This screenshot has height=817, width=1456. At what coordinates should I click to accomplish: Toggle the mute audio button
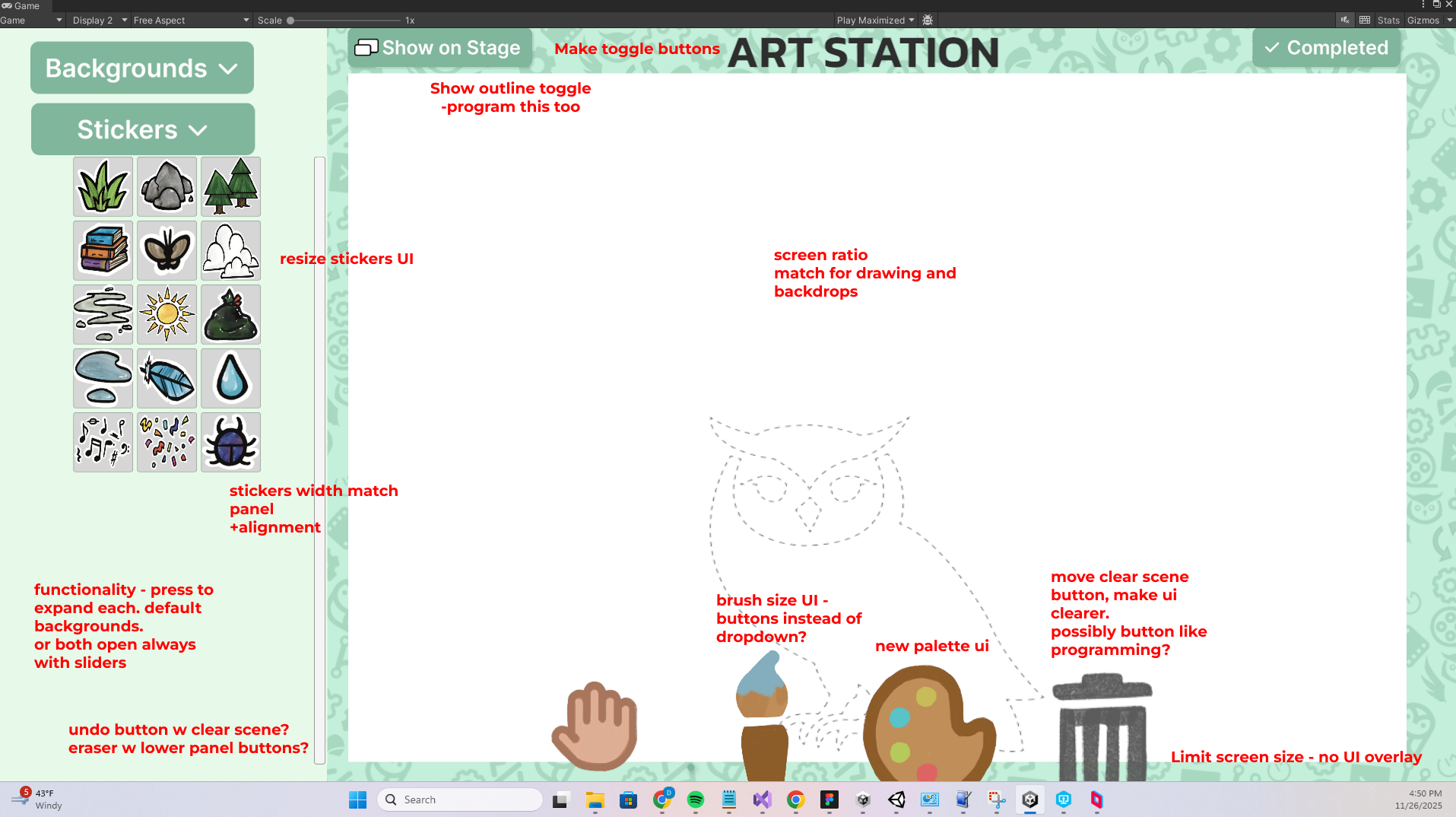pos(1345,21)
